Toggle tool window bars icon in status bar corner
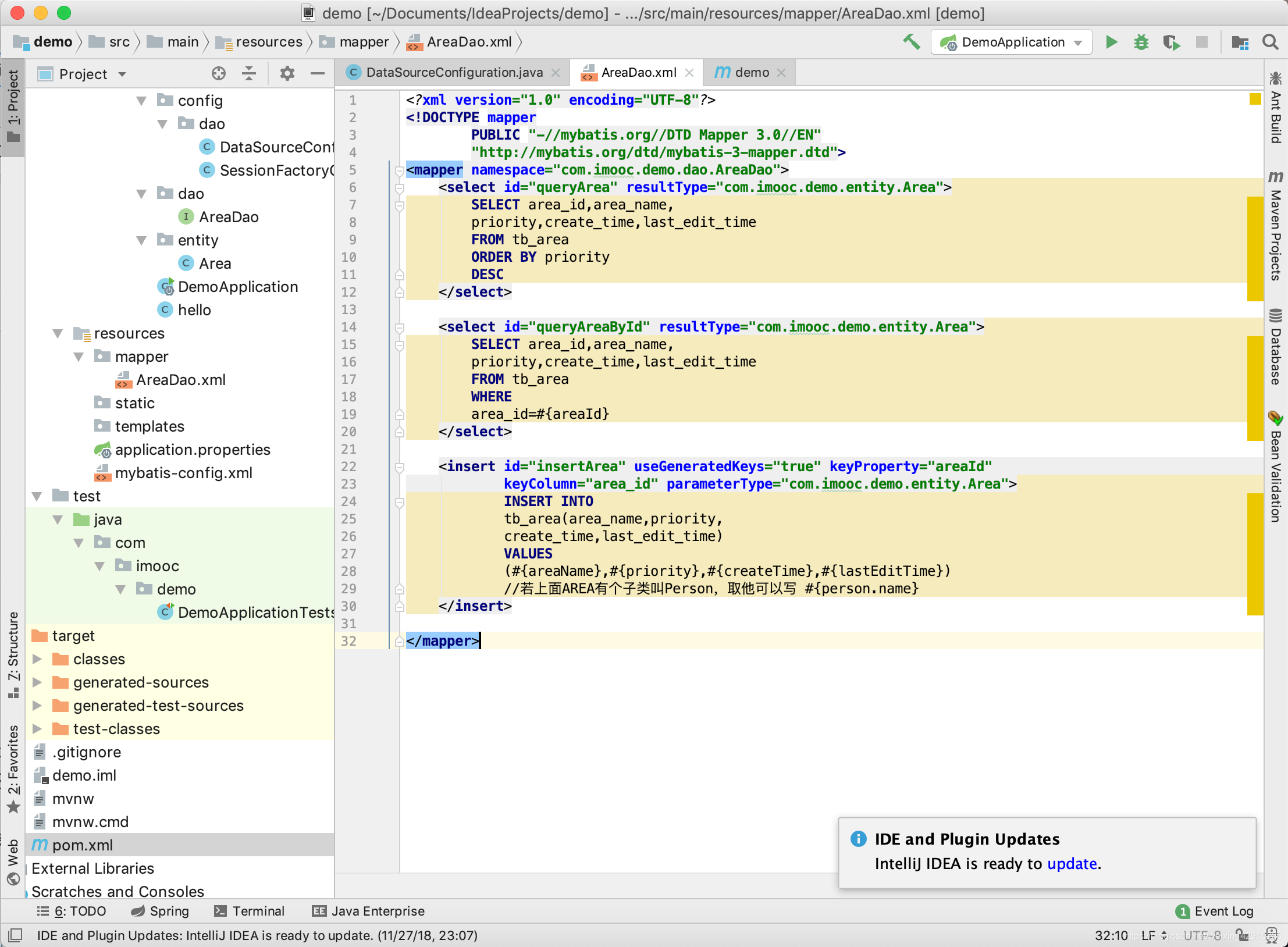 click(15, 935)
